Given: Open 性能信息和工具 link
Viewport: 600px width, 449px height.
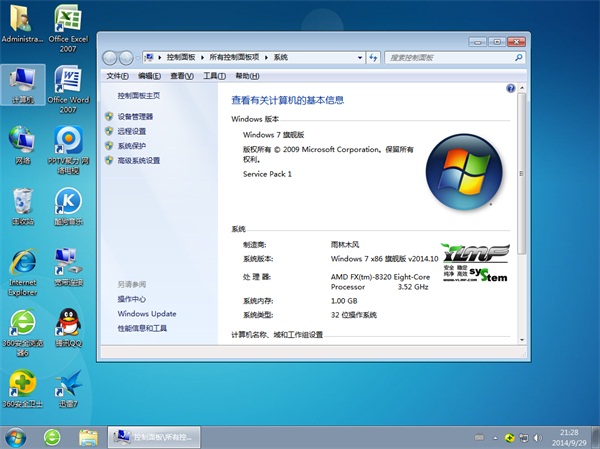Looking at the screenshot, I should pyautogui.click(x=142, y=328).
